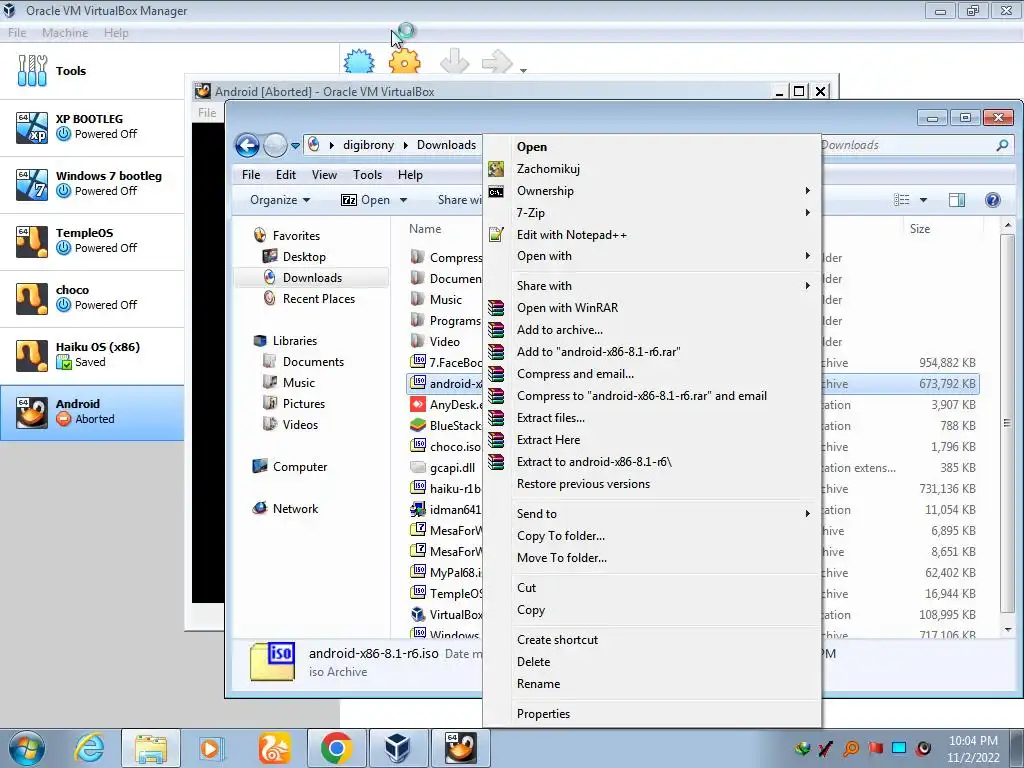1024x768 pixels.
Task: Select the Haiku OS (x86) VM
Action: (x=92, y=355)
